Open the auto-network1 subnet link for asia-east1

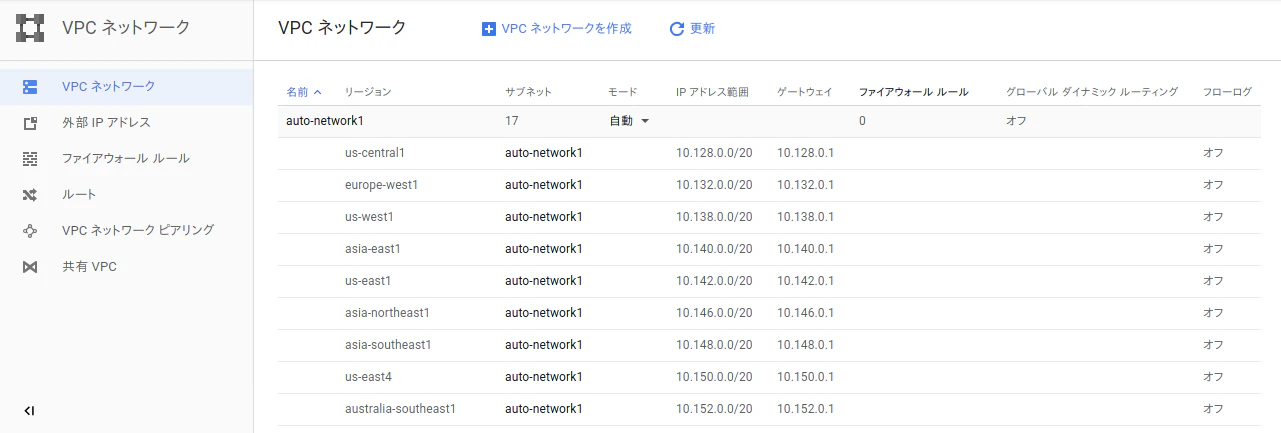tap(544, 249)
